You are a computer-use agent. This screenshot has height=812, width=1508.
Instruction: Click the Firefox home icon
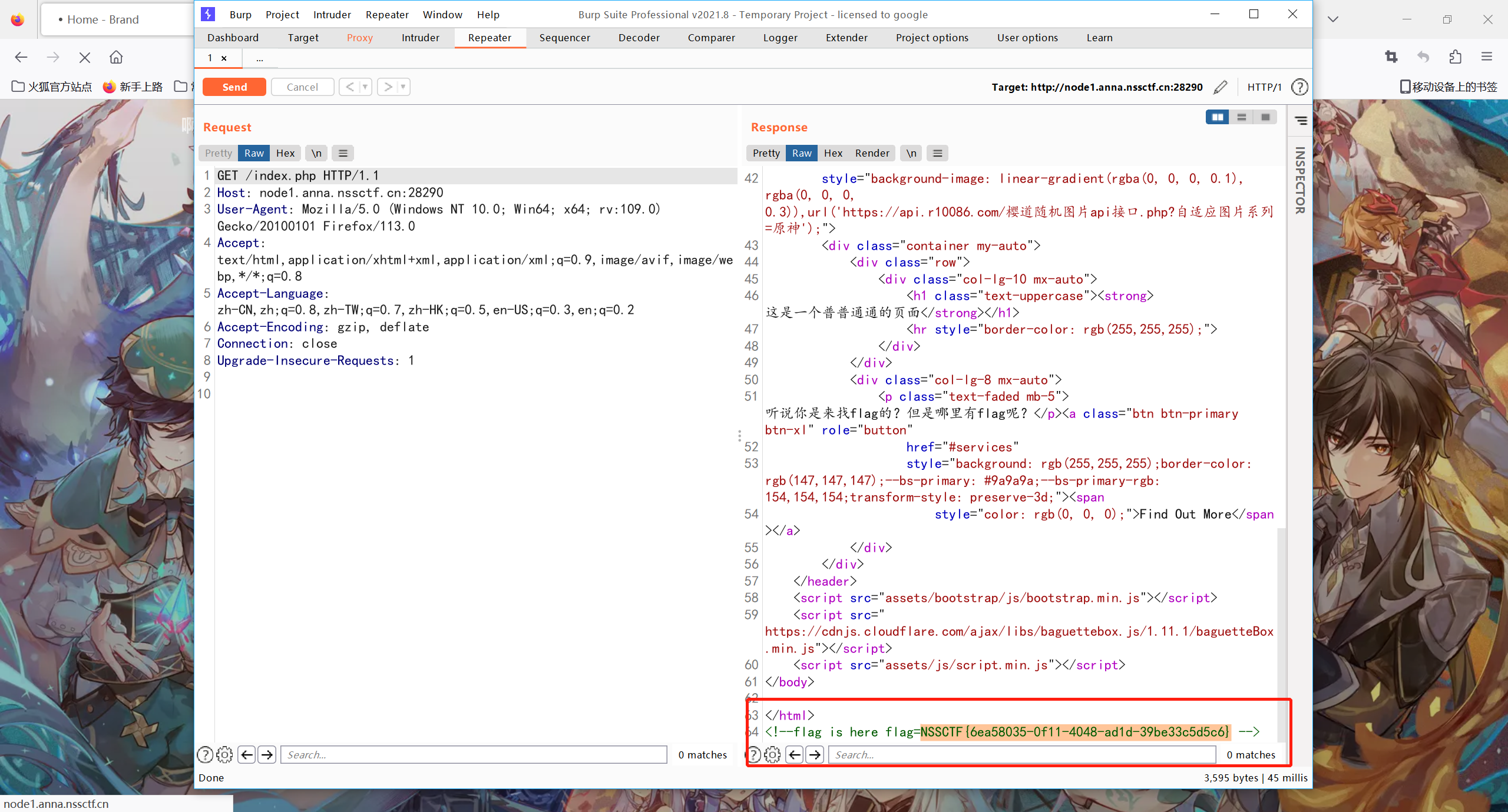pyautogui.click(x=116, y=57)
